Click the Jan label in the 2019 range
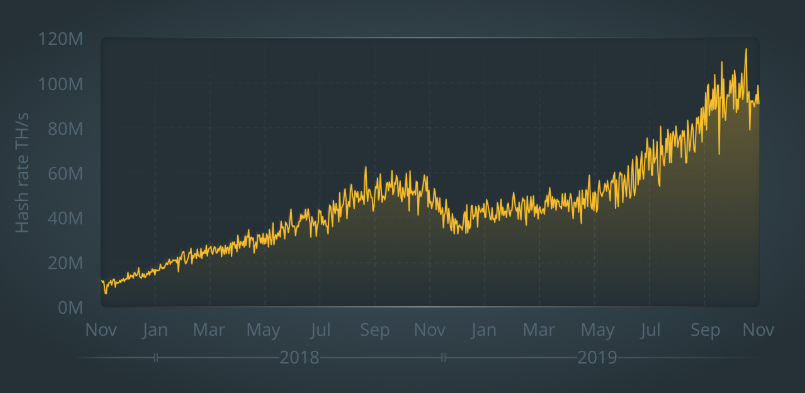Image resolution: width=805 pixels, height=393 pixels. coord(484,330)
